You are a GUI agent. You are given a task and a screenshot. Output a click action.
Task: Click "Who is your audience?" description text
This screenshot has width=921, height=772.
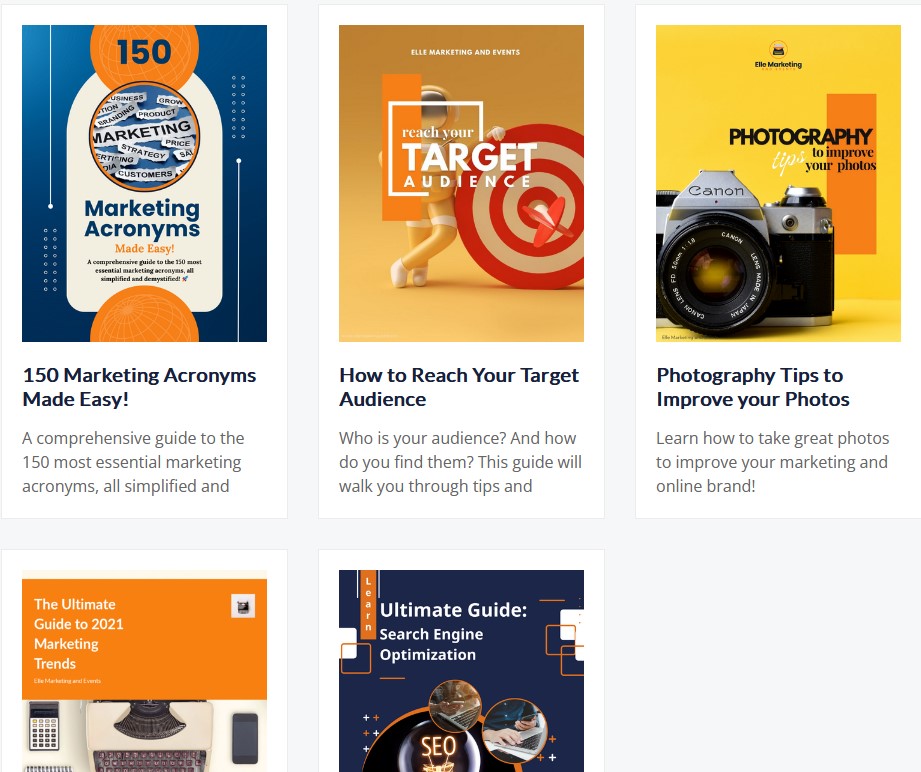[x=460, y=462]
